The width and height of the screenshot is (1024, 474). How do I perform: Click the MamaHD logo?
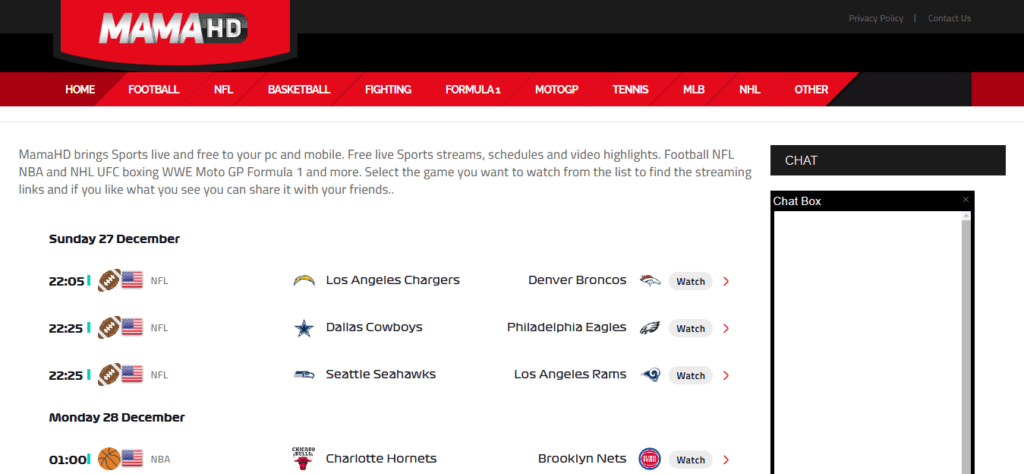pos(174,29)
